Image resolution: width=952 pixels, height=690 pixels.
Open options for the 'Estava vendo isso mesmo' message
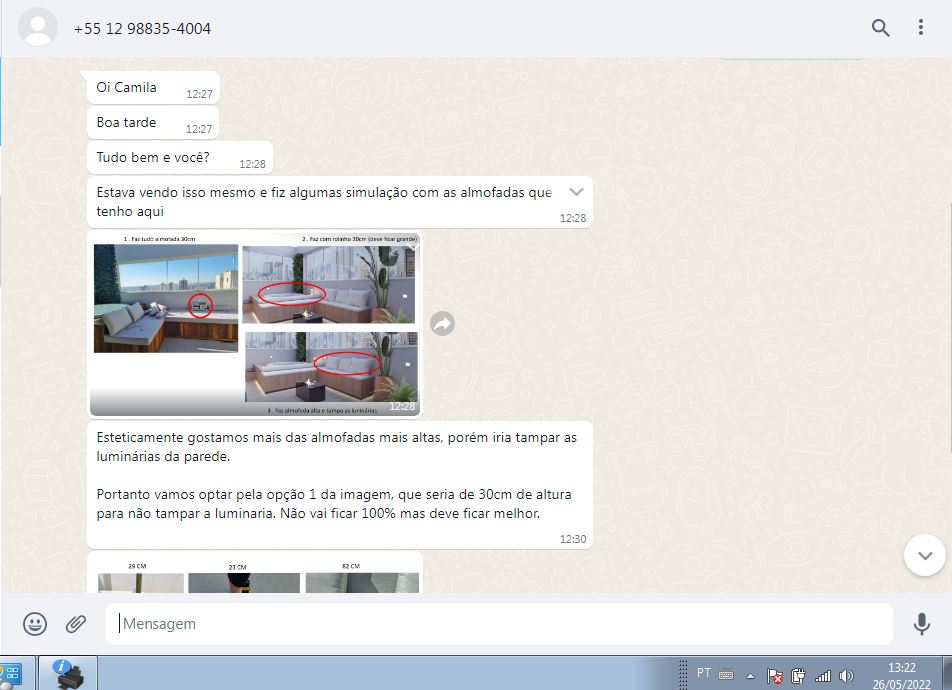pyautogui.click(x=576, y=192)
